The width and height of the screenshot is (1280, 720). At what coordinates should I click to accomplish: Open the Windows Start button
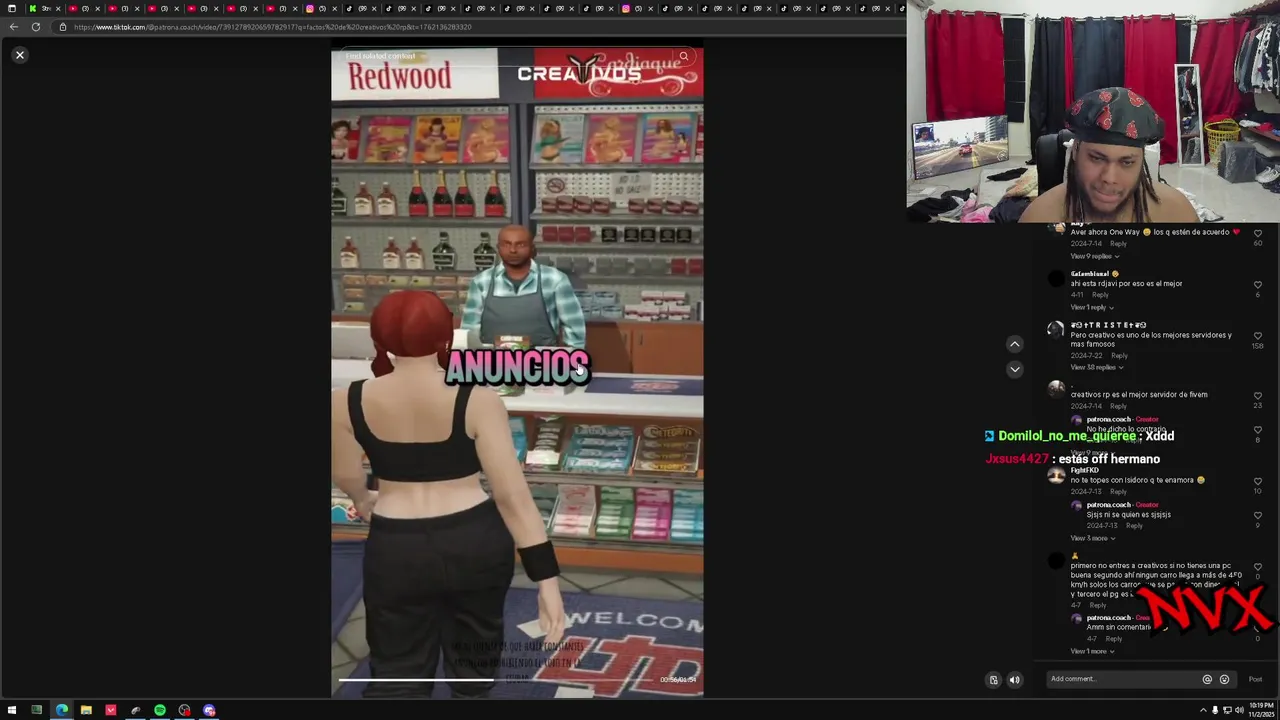[12, 711]
